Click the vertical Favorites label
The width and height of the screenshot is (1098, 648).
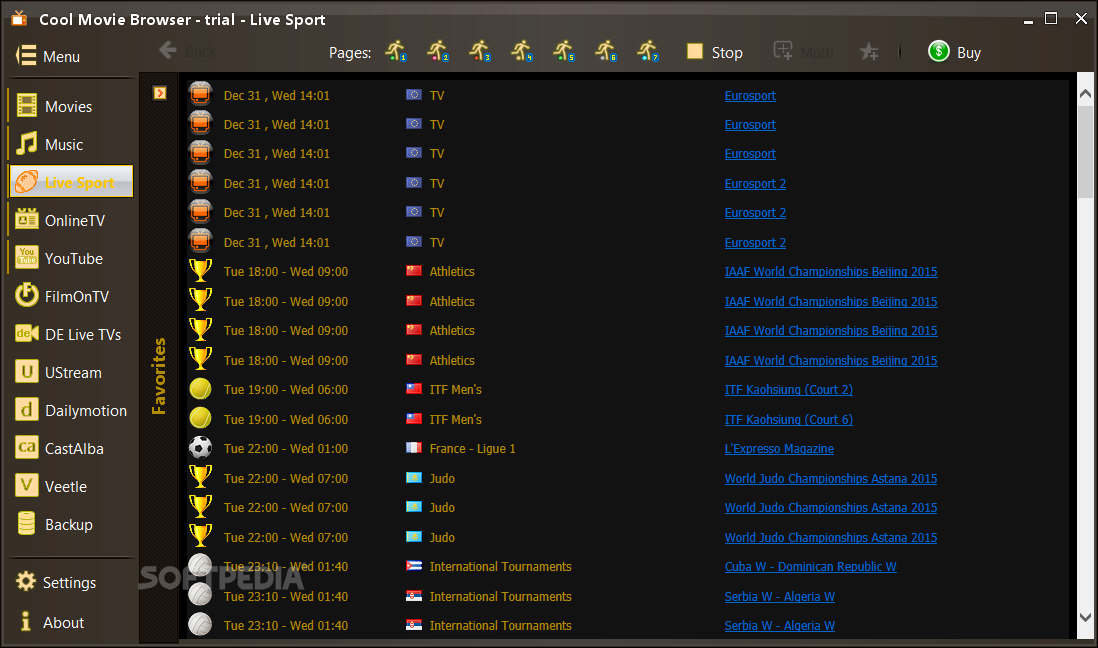point(159,375)
